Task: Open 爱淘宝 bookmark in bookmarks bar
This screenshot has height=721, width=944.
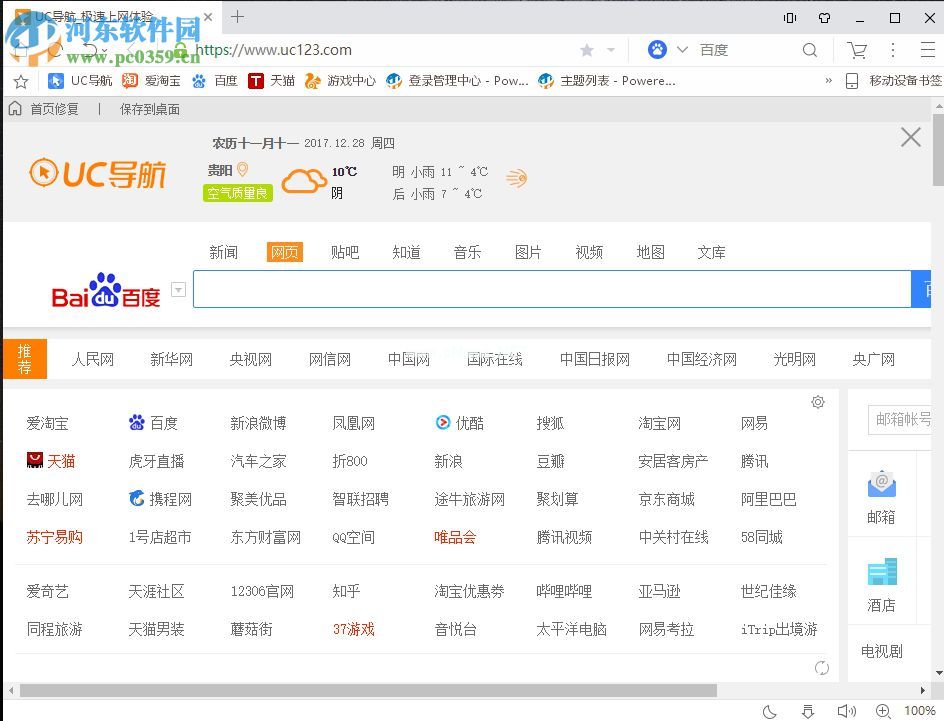Action: tap(151, 81)
